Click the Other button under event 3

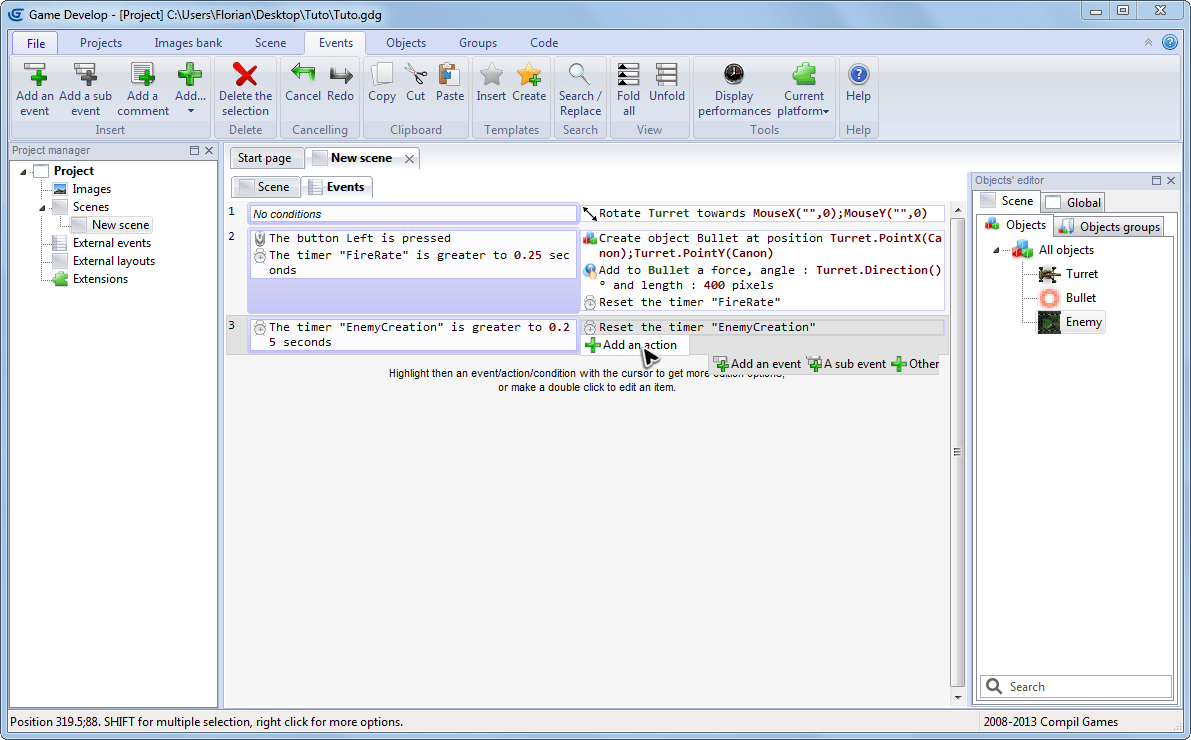click(x=915, y=364)
